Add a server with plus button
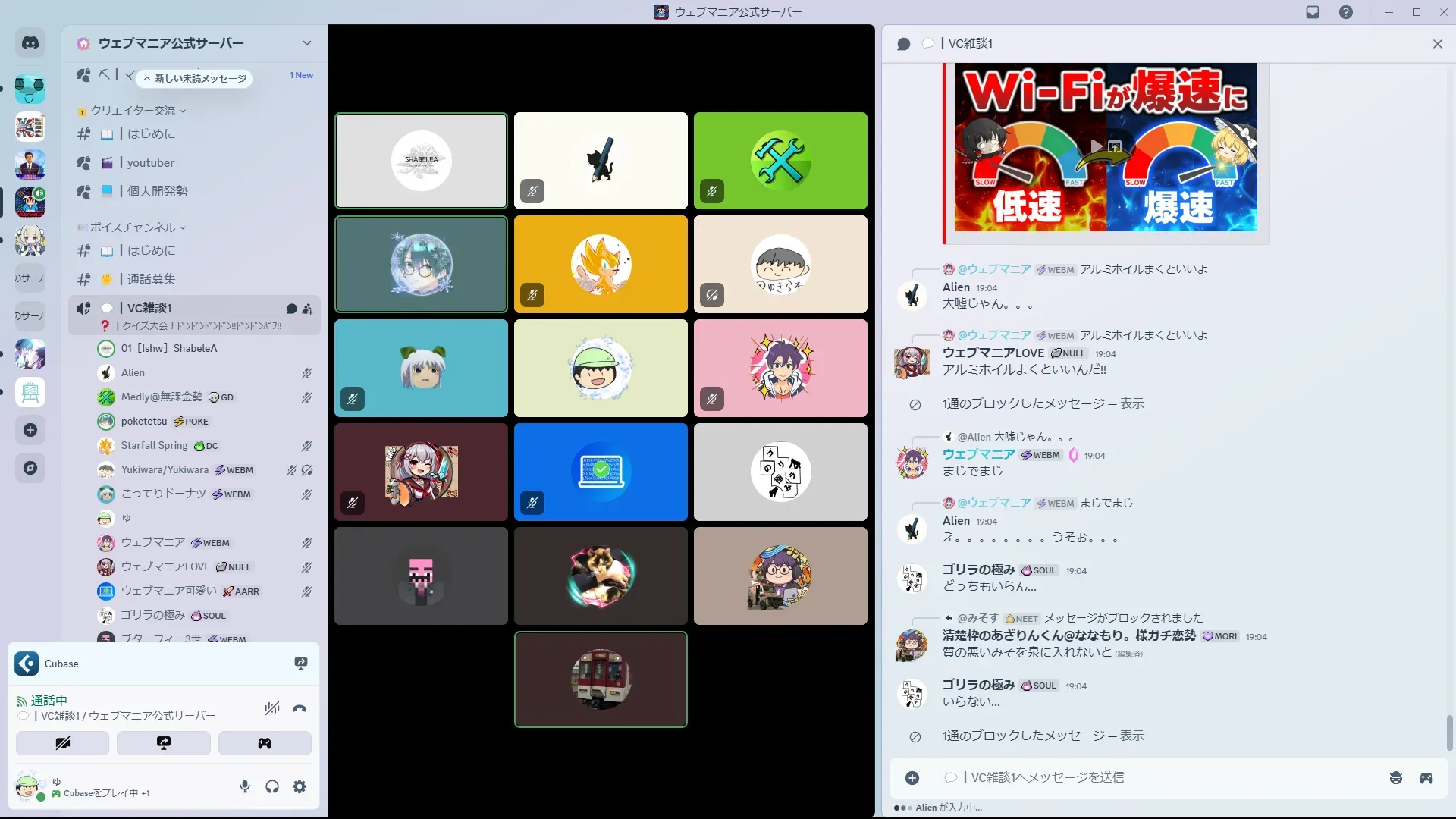 tap(30, 430)
